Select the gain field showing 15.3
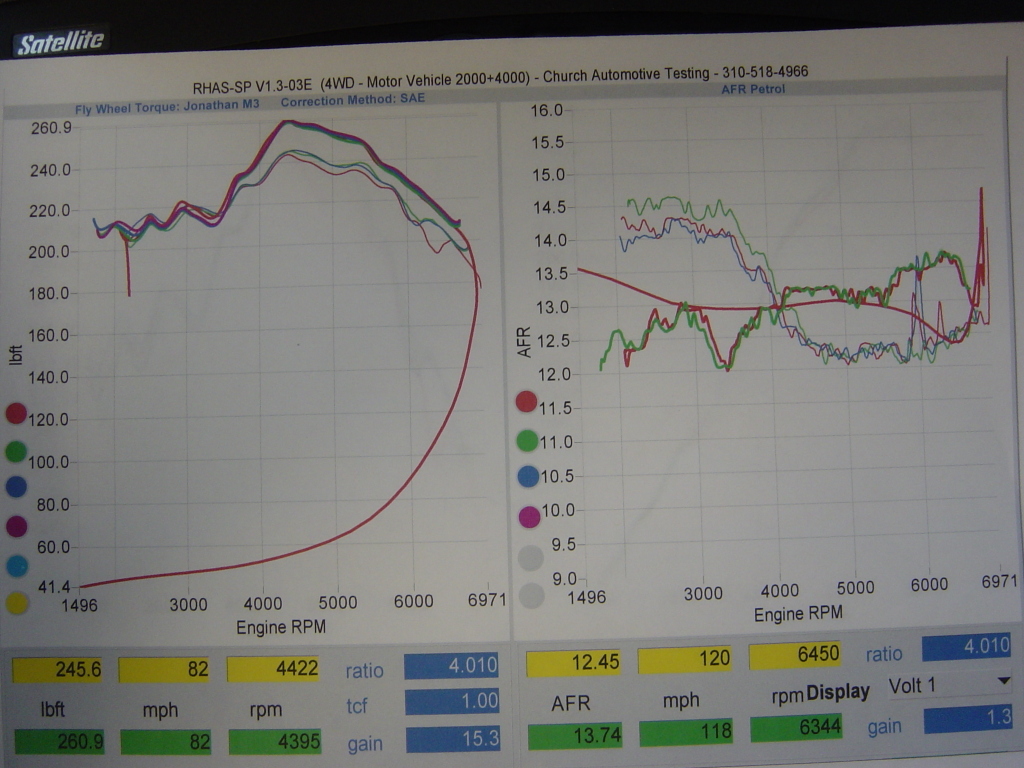1024x768 pixels. [x=452, y=742]
